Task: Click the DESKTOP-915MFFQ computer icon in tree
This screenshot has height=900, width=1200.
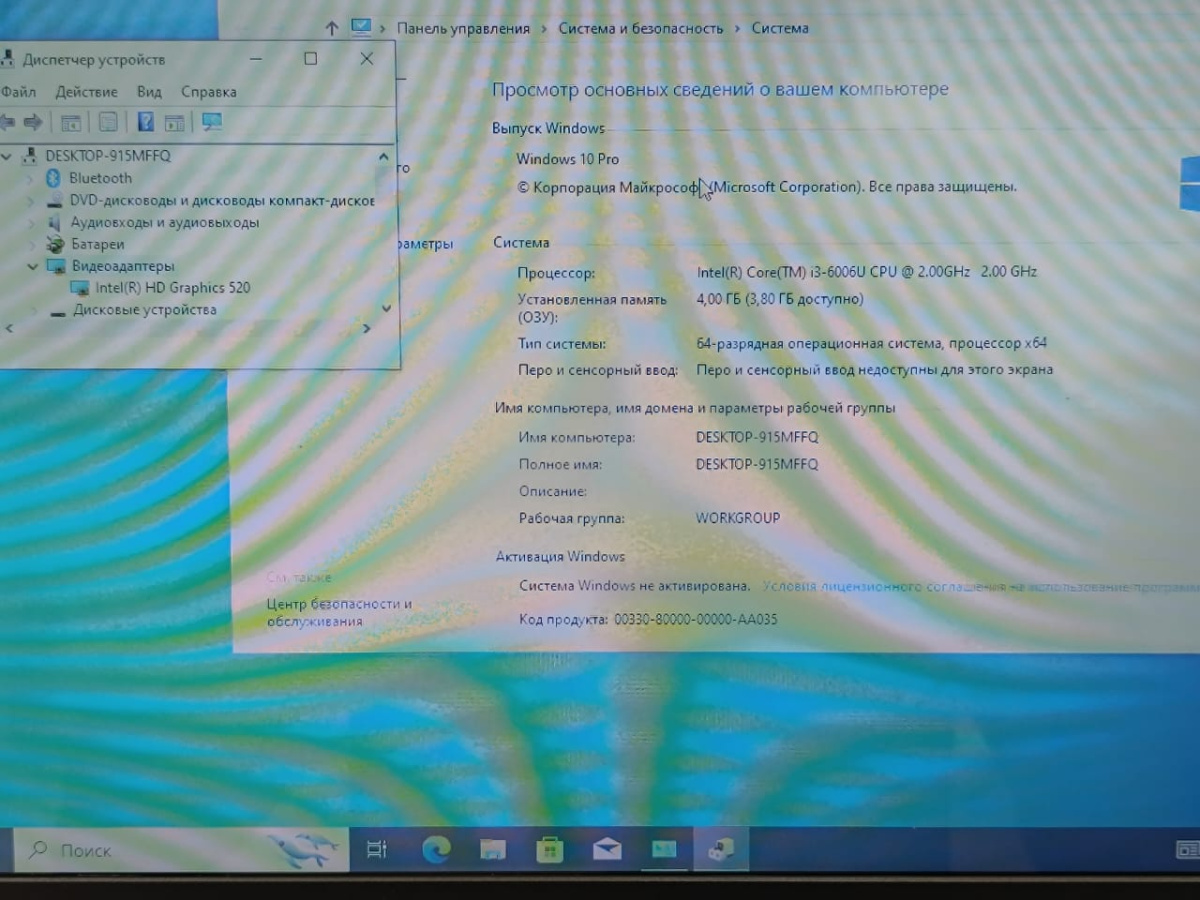Action: click(x=30, y=156)
